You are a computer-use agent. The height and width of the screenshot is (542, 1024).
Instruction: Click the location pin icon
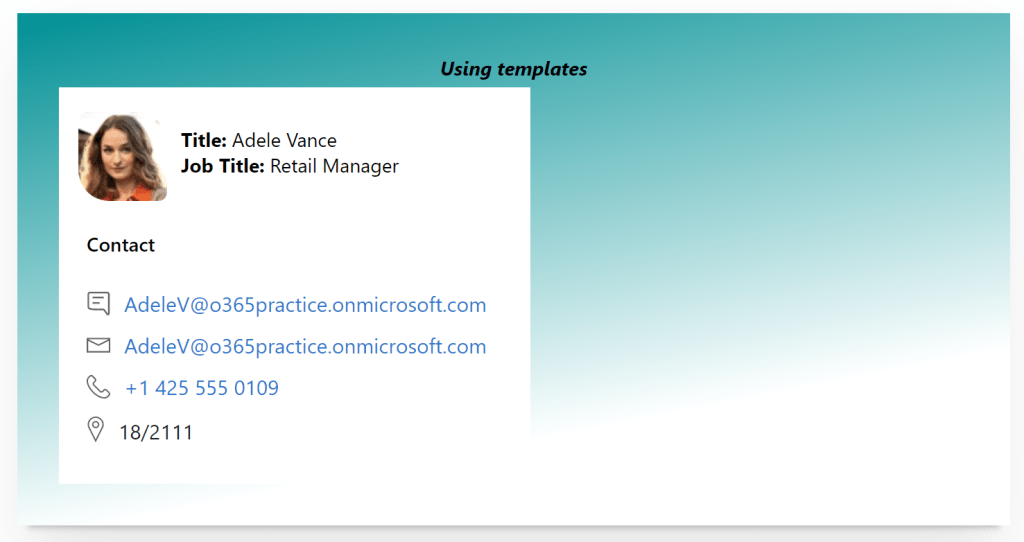pos(96,430)
